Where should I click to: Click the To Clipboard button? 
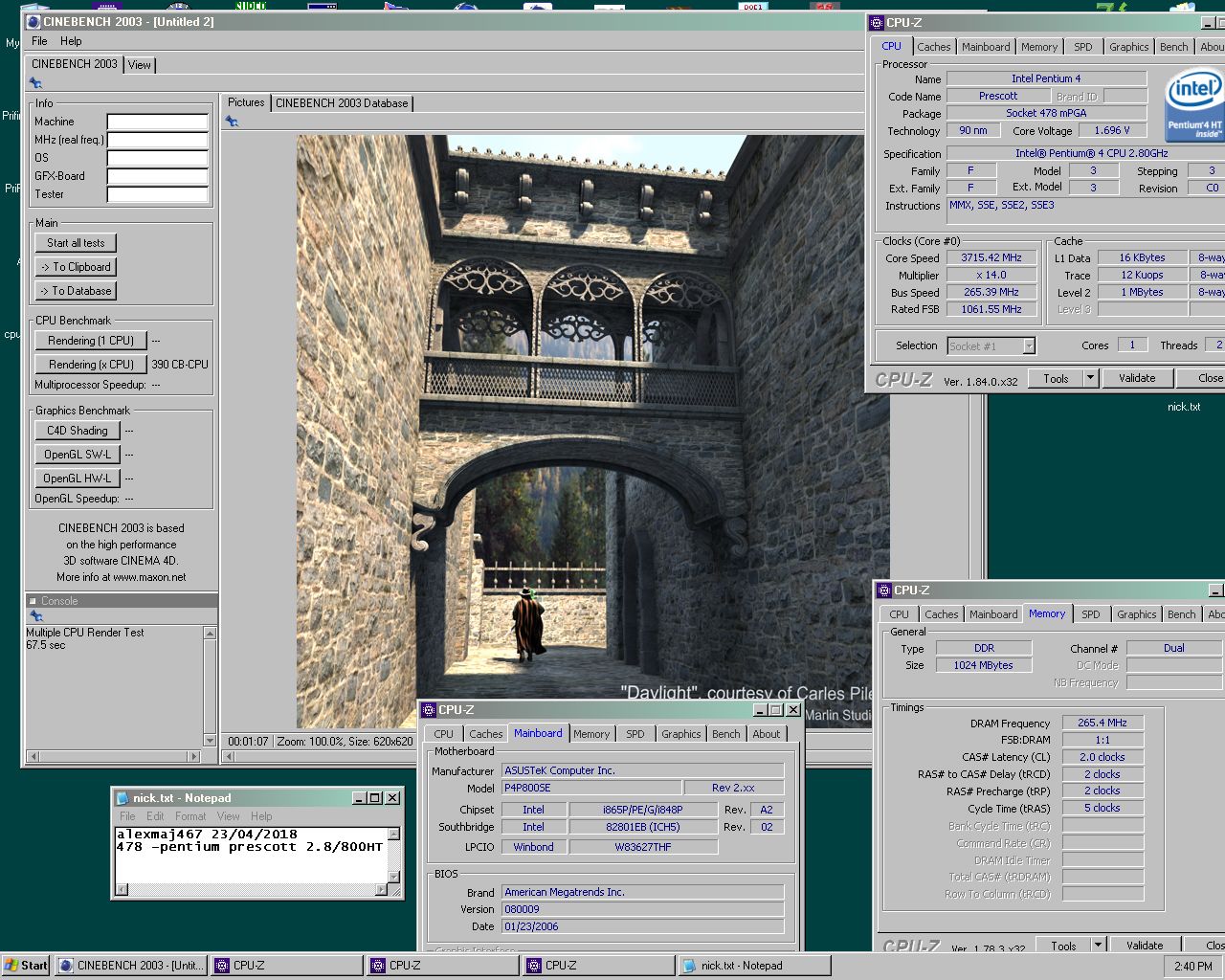(x=76, y=267)
